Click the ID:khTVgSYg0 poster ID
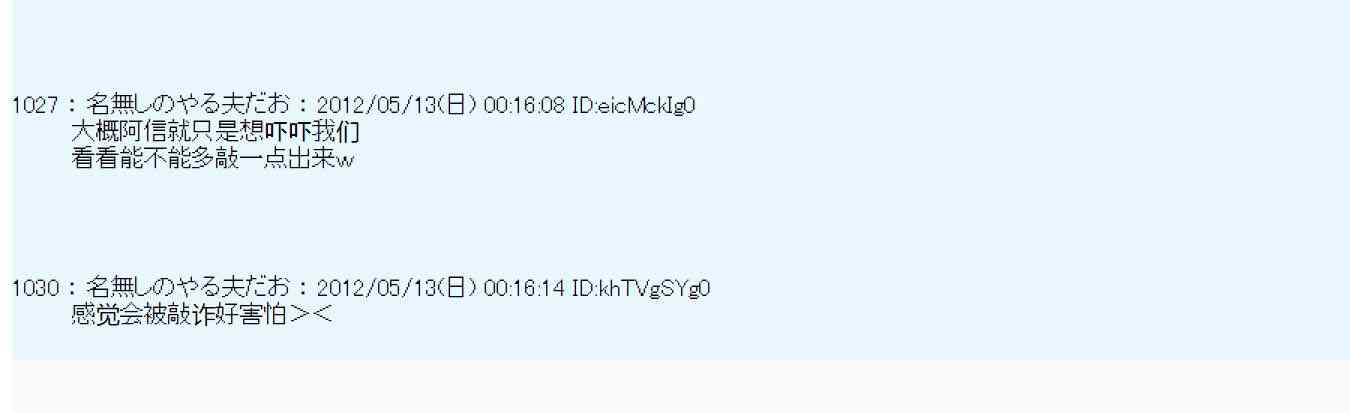The image size is (1350, 413). coord(640,289)
